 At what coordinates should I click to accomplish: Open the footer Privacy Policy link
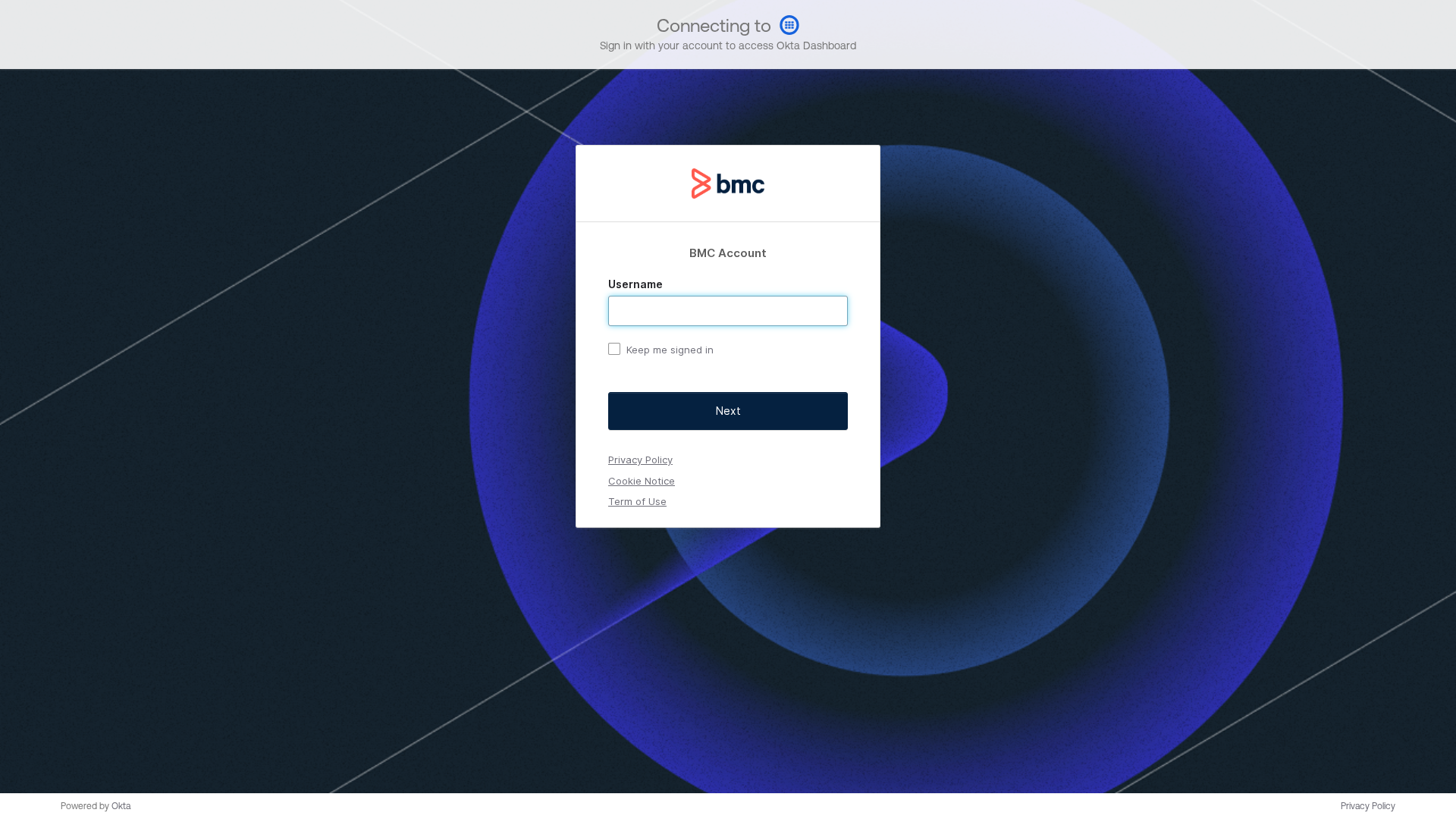pos(1368,806)
